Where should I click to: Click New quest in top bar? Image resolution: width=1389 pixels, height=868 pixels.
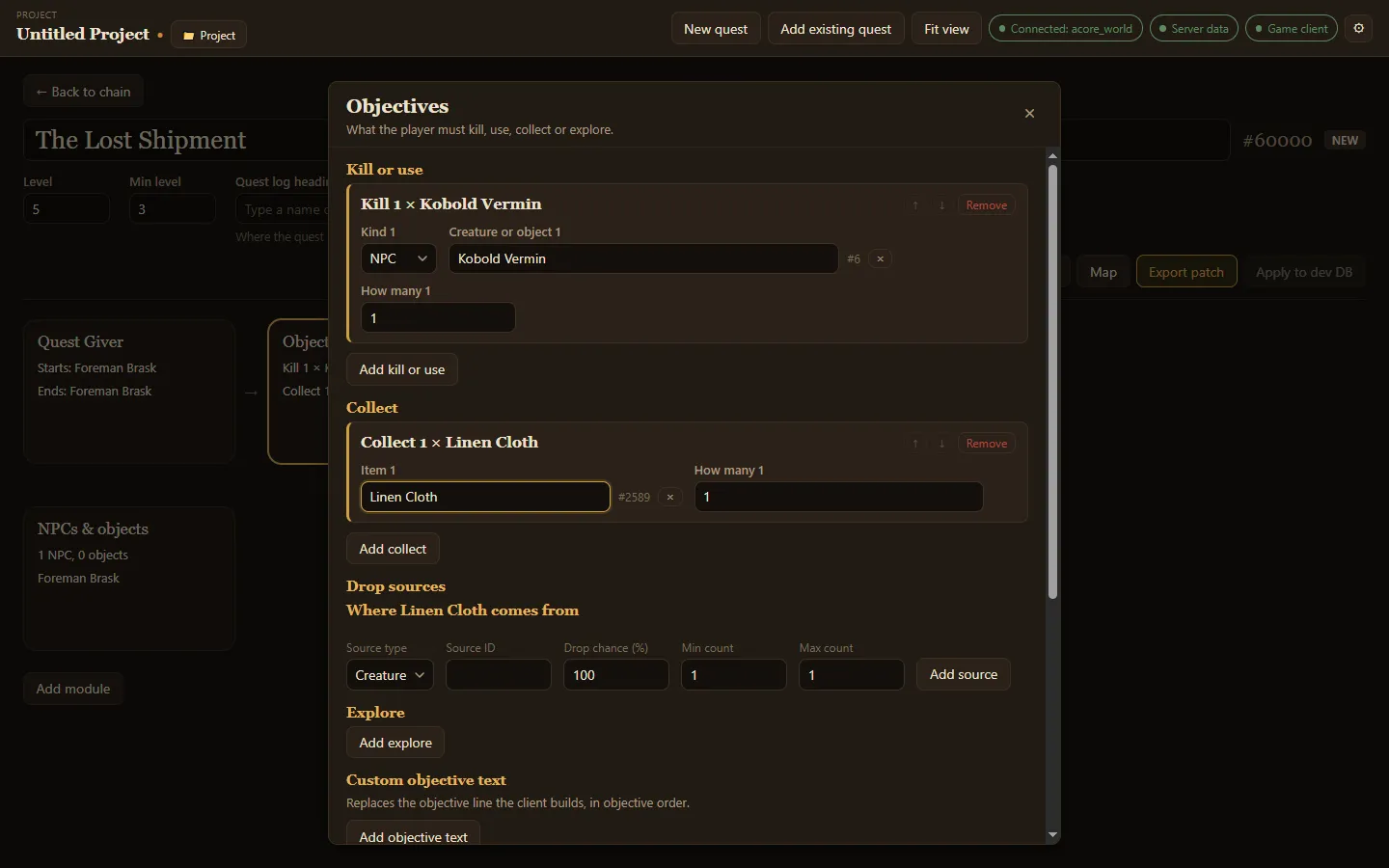[716, 29]
